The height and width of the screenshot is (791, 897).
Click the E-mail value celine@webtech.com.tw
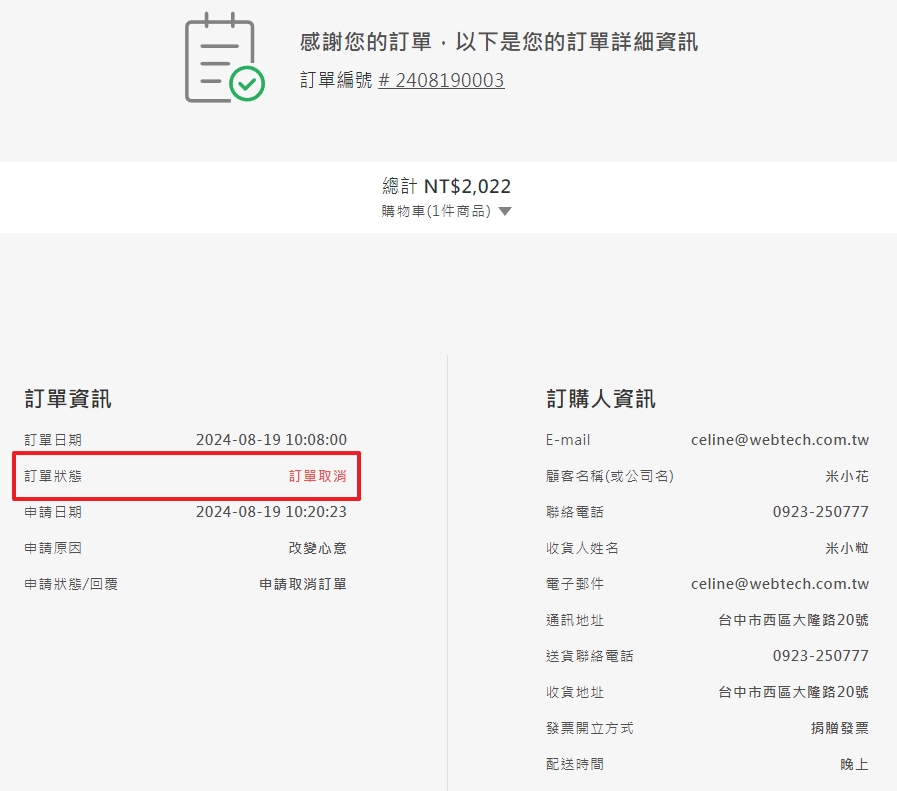(779, 440)
